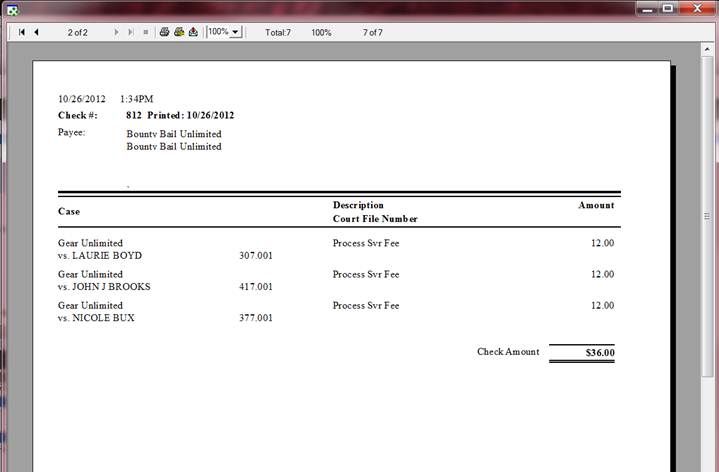Click 'Process Svr Fee' for LAURIE BOYD
719x472 pixels.
click(x=366, y=243)
